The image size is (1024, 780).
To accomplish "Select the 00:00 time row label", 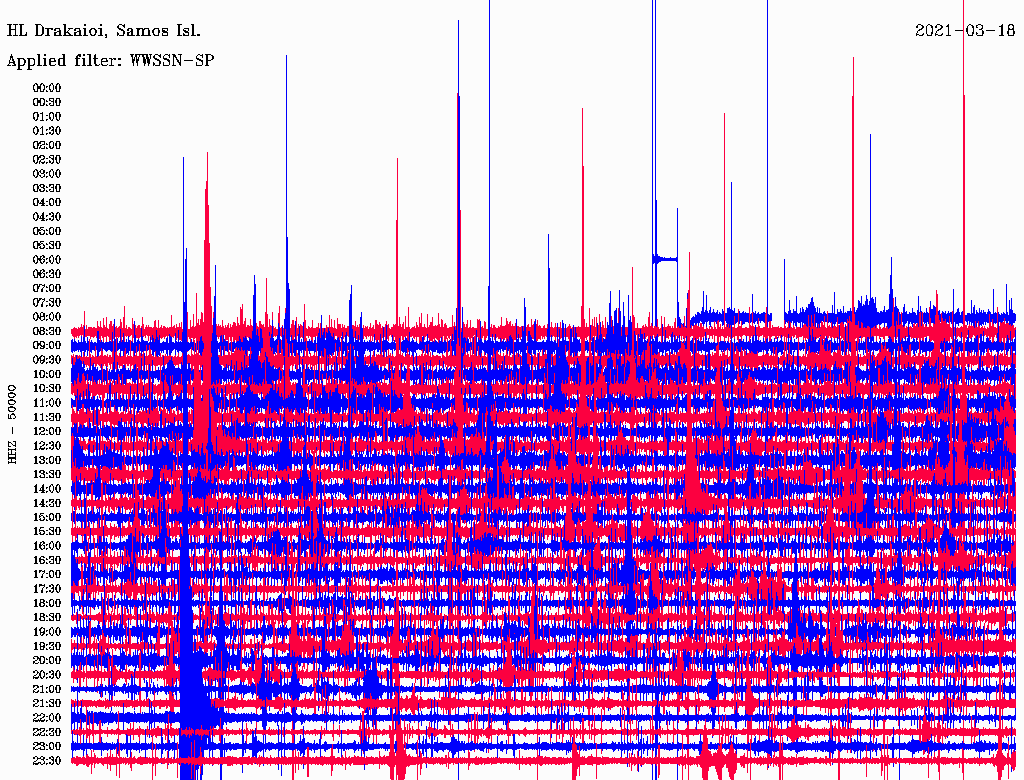I will coord(47,88).
